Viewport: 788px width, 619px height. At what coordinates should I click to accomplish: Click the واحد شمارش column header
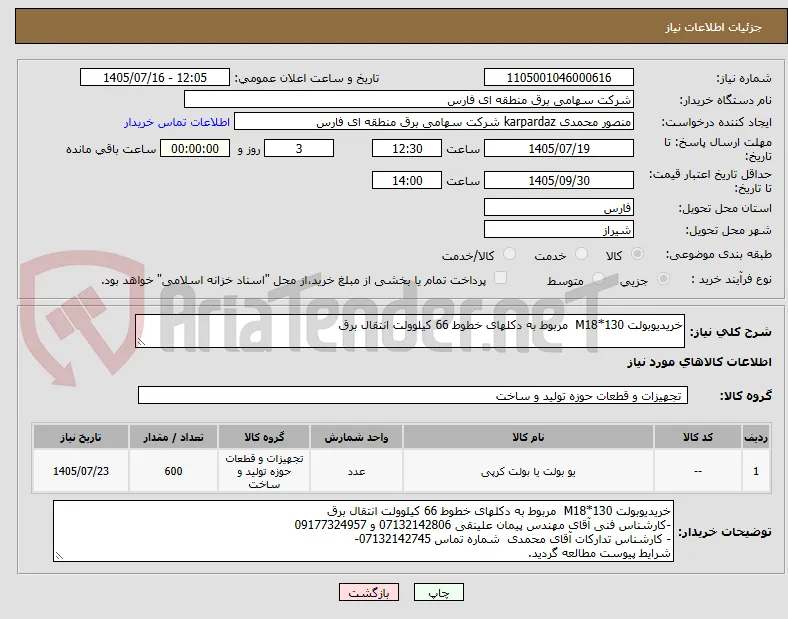click(356, 437)
